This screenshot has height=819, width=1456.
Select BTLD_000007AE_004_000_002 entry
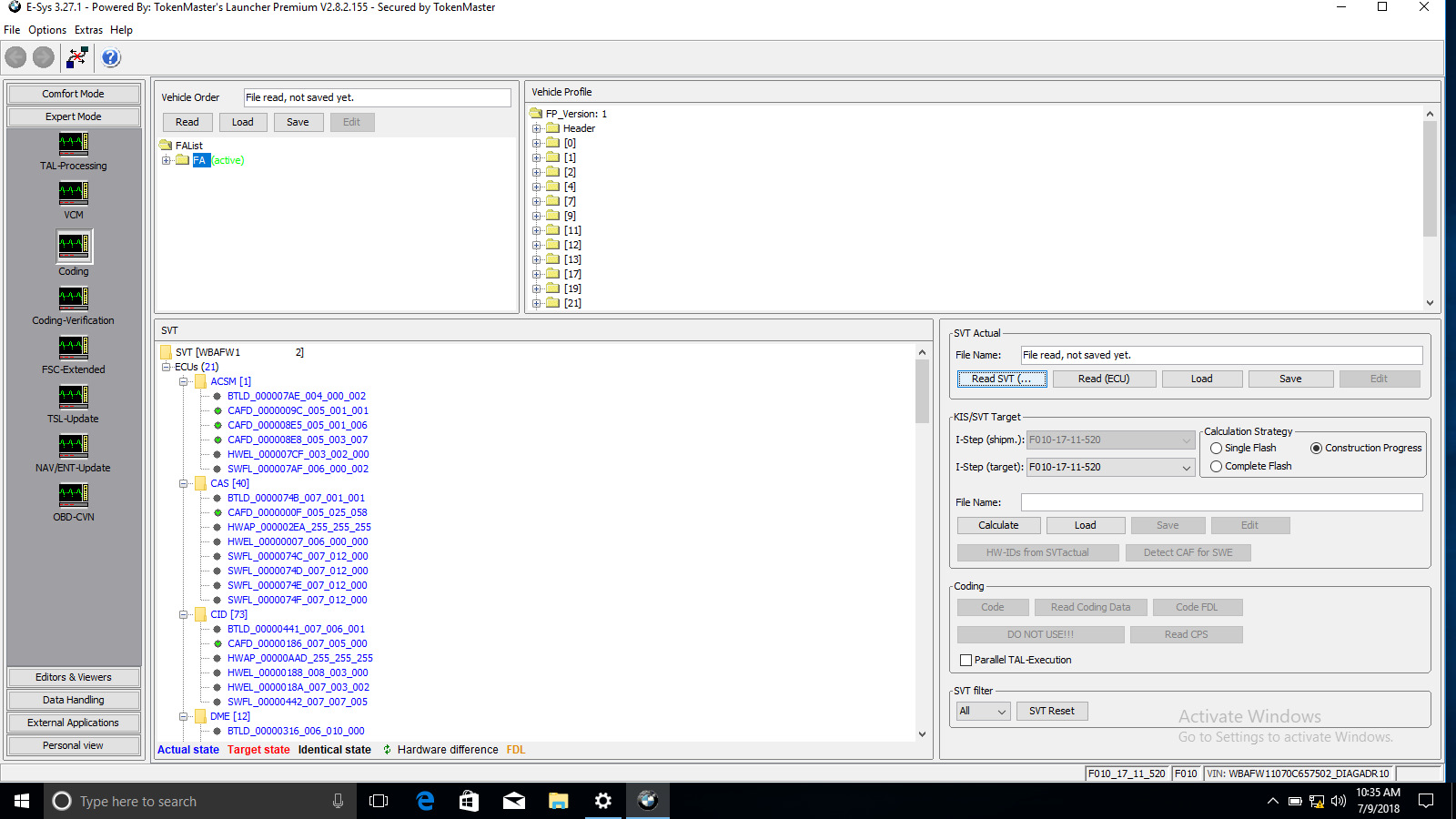297,396
